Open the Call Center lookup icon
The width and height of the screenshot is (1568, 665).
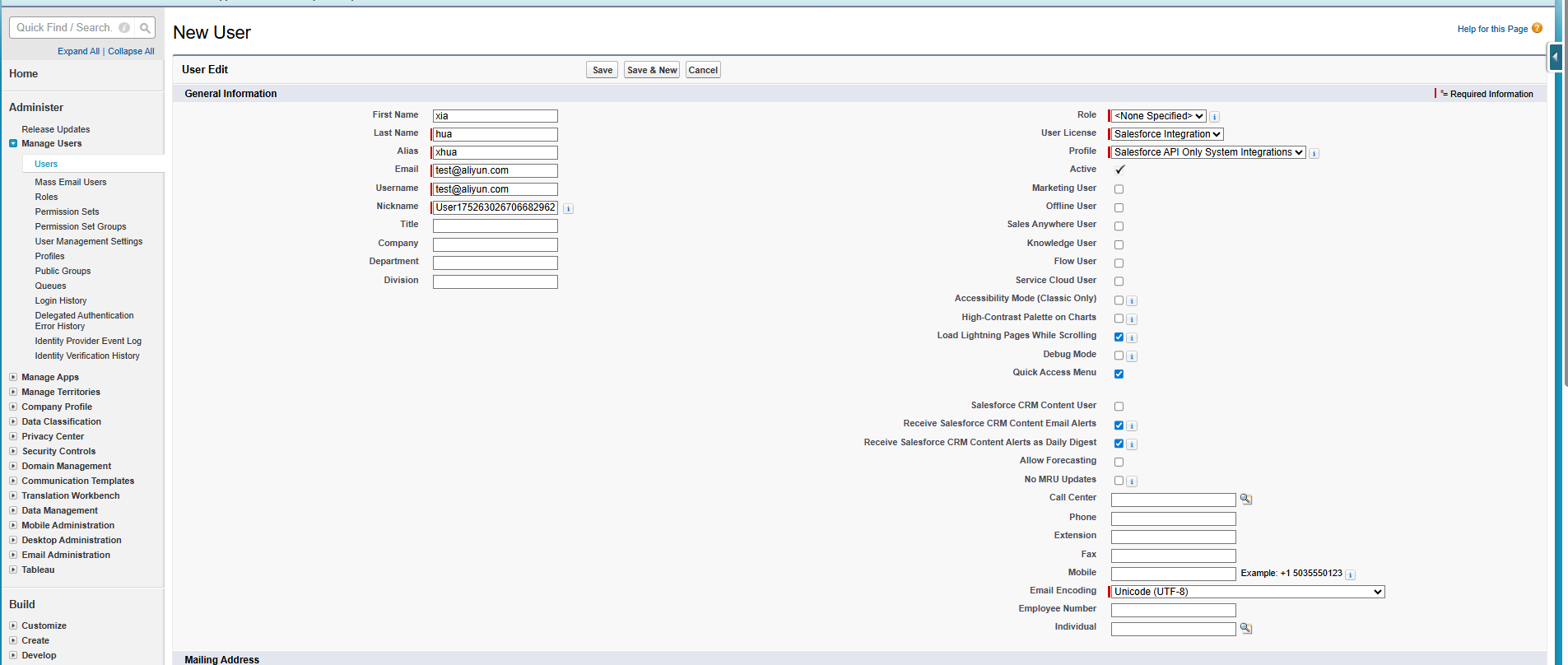(x=1245, y=499)
